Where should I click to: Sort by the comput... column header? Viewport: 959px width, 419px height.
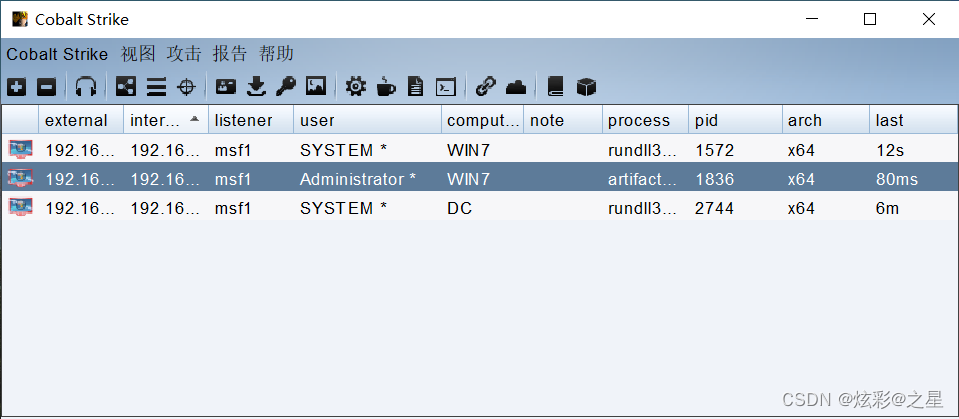pos(483,120)
